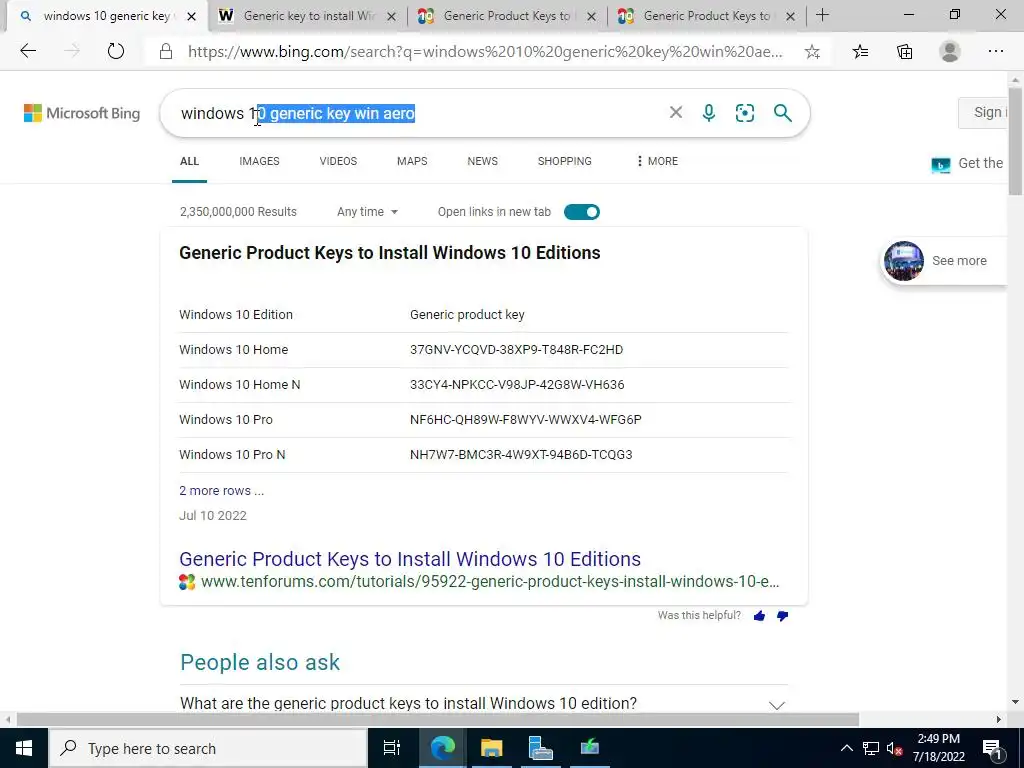Viewport: 1024px width, 768px height.
Task: Mark answer helpful with thumbs up
Action: (759, 616)
